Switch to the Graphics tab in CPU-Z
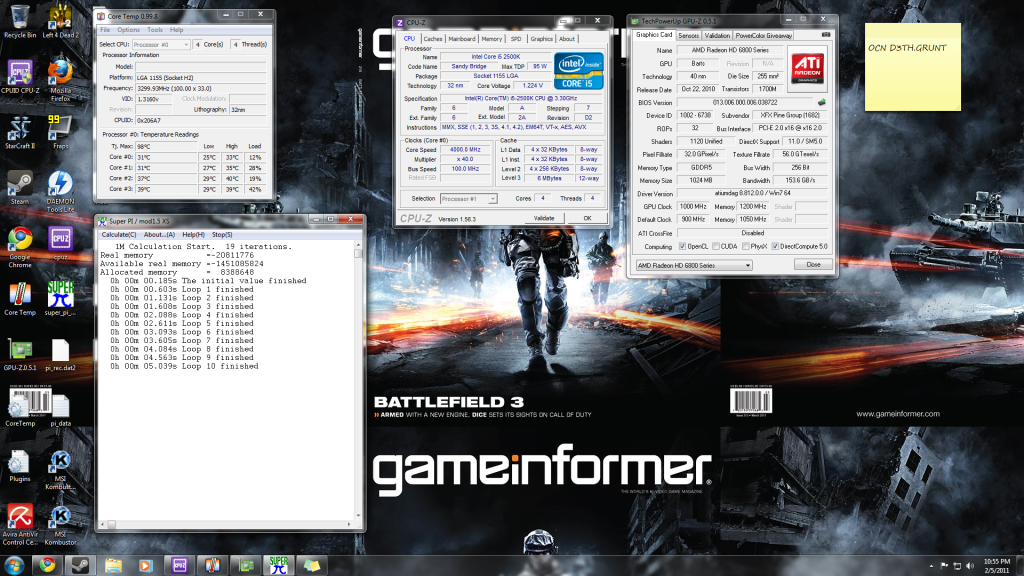The width and height of the screenshot is (1024, 576). (541, 39)
